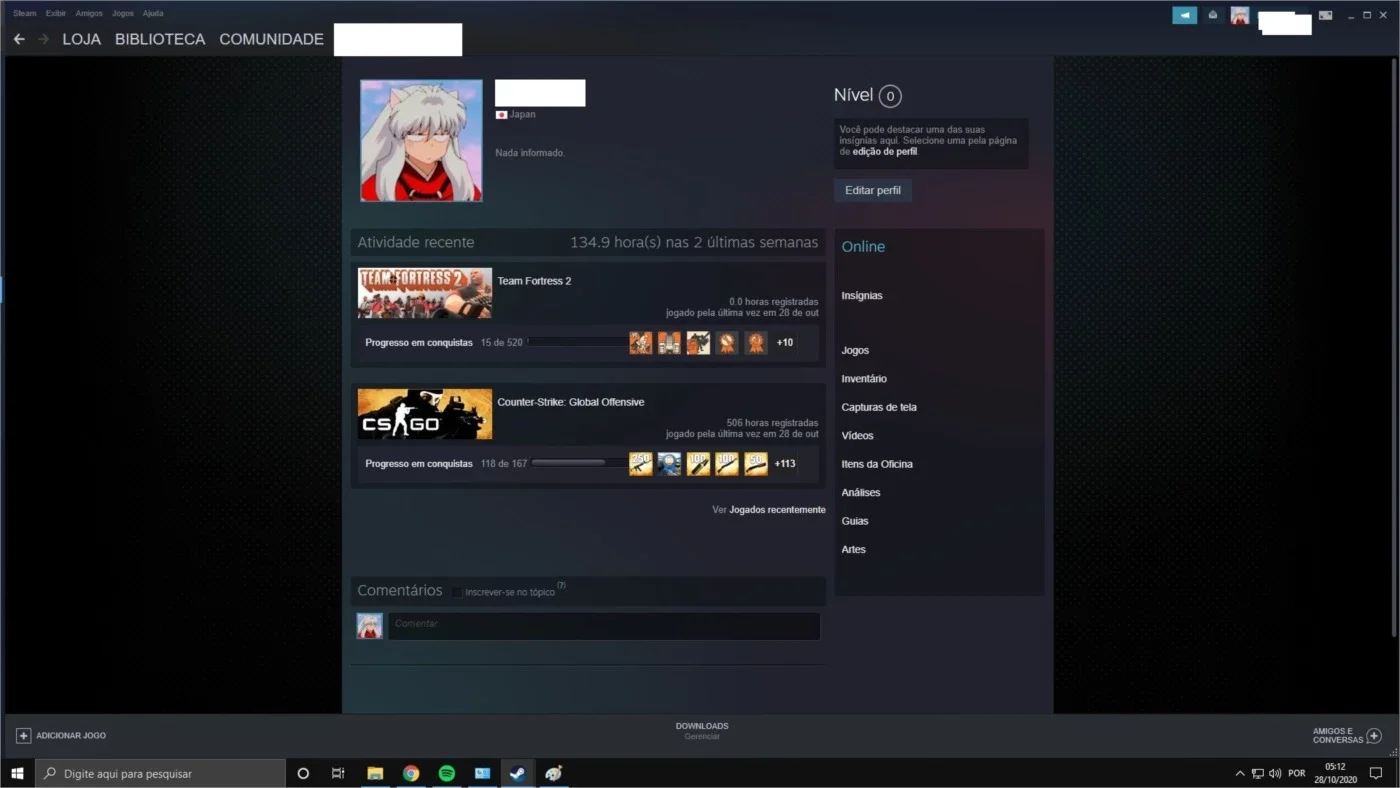Viewport: 1400px width, 788px height.
Task: Open File Explorer from the taskbar
Action: pyautogui.click(x=375, y=773)
